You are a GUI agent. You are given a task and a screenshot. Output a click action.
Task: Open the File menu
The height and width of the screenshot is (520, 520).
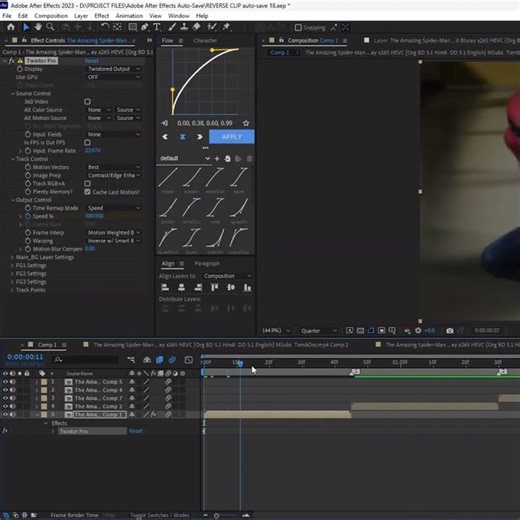[x=7, y=16]
